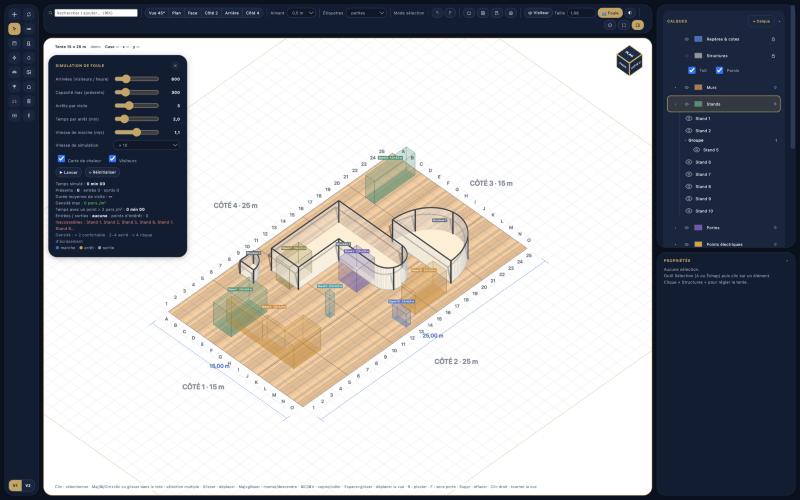Switch to Face view

(x=192, y=13)
